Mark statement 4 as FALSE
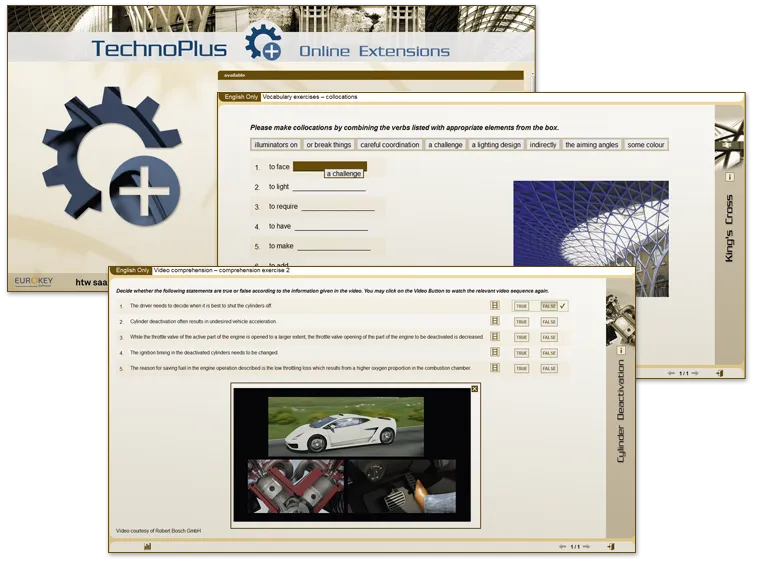This screenshot has width=758, height=566. [549, 353]
